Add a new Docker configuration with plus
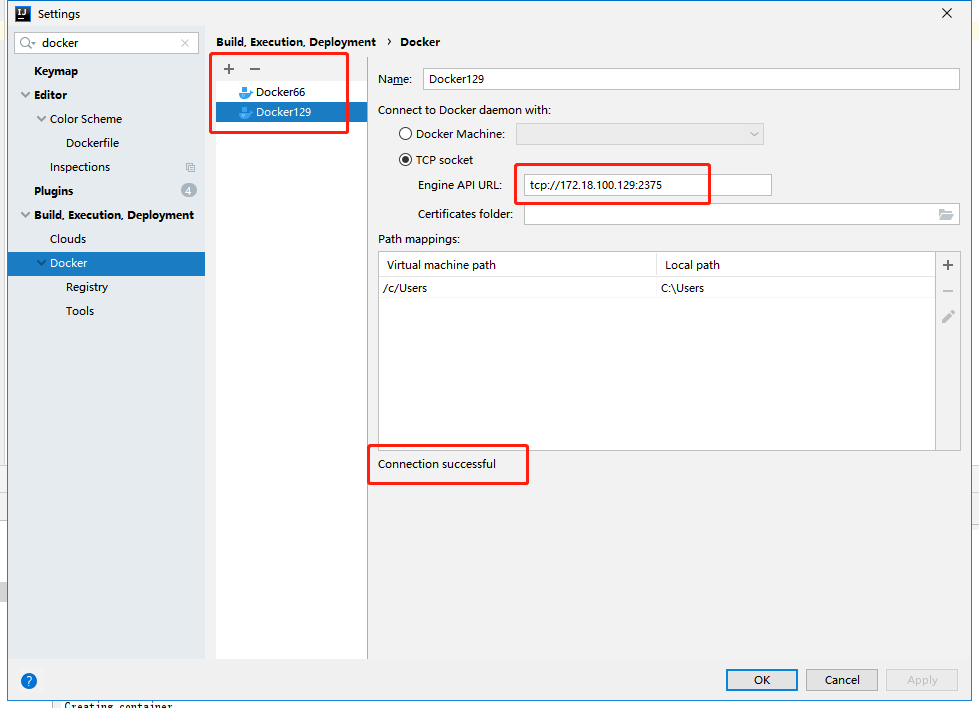Image resolution: width=979 pixels, height=708 pixels. [x=229, y=69]
